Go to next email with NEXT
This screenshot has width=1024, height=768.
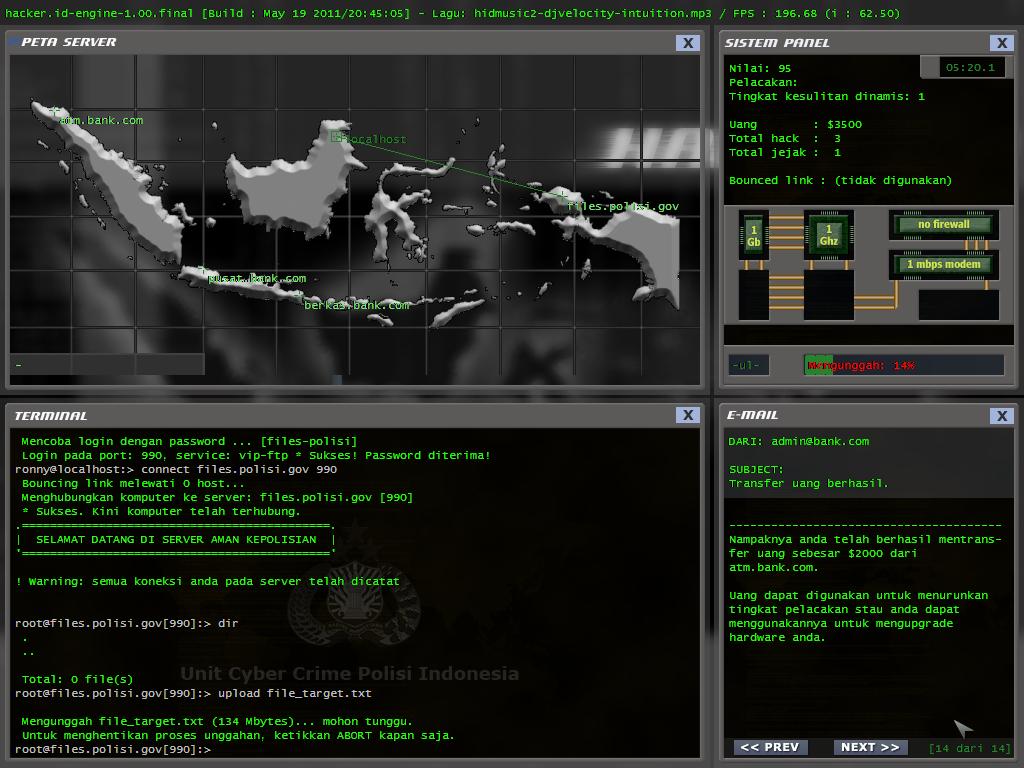click(x=869, y=747)
